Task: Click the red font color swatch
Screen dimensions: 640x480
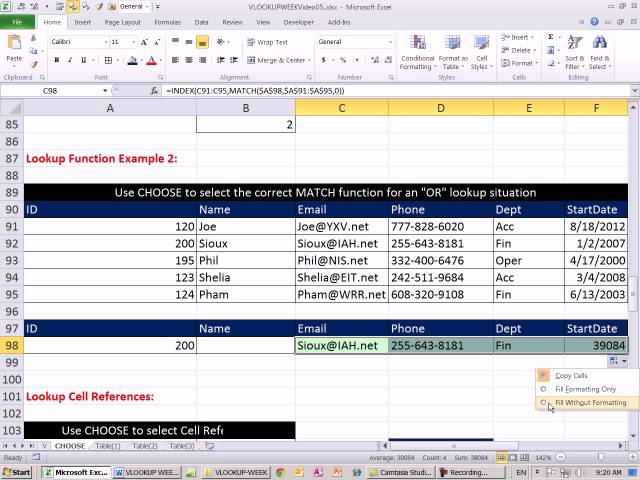Action: point(151,60)
